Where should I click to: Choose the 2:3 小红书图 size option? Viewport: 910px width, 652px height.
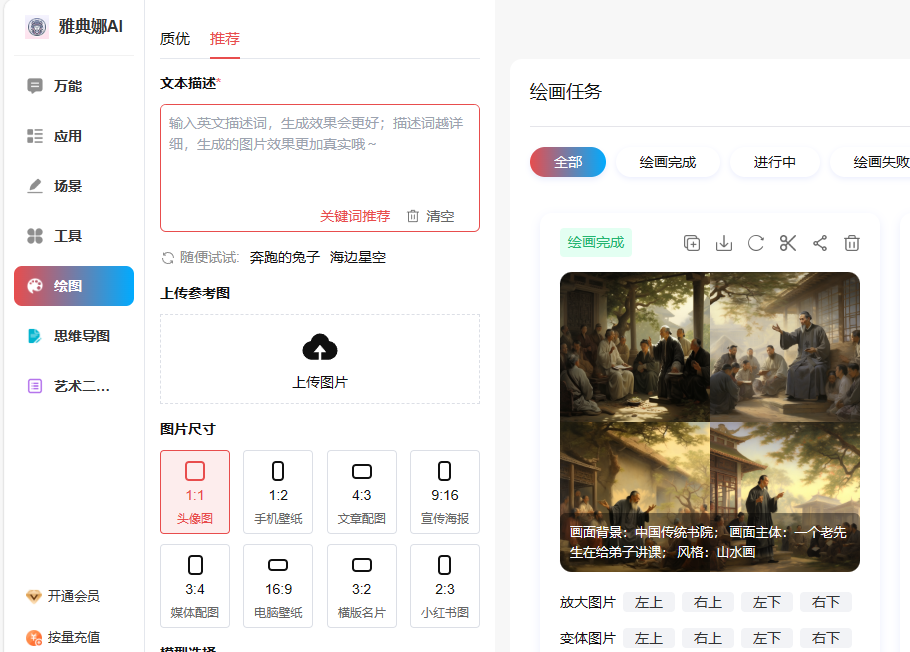[445, 586]
